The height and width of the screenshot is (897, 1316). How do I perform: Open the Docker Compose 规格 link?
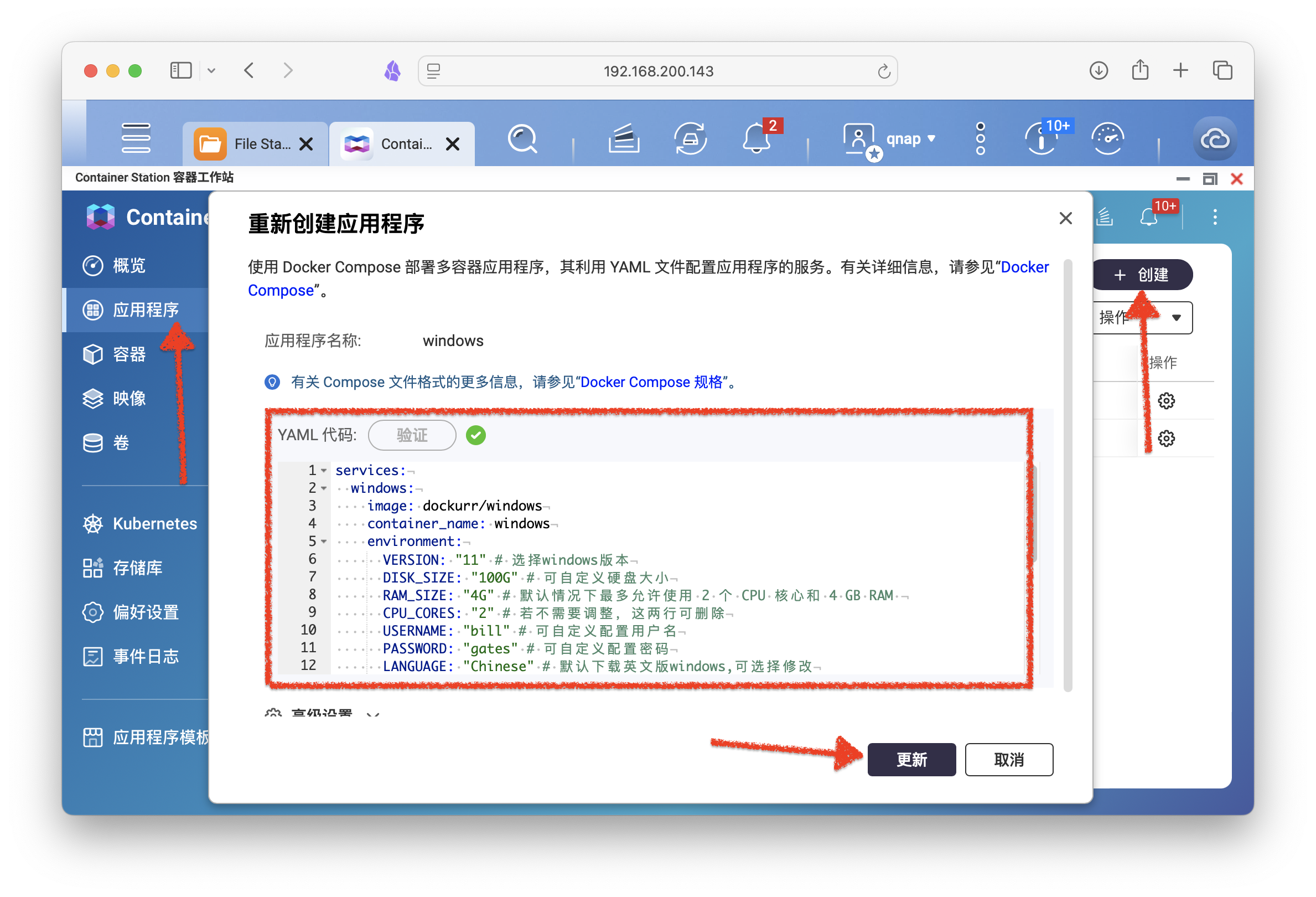pos(654,382)
